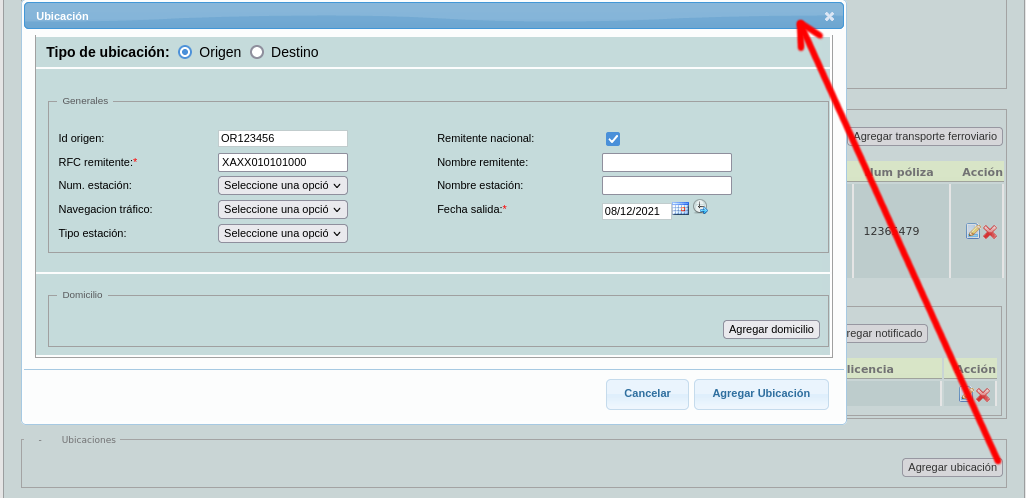This screenshot has height=498, width=1026.
Task: Click the Agregar Ubicación dialog button
Action: [761, 394]
